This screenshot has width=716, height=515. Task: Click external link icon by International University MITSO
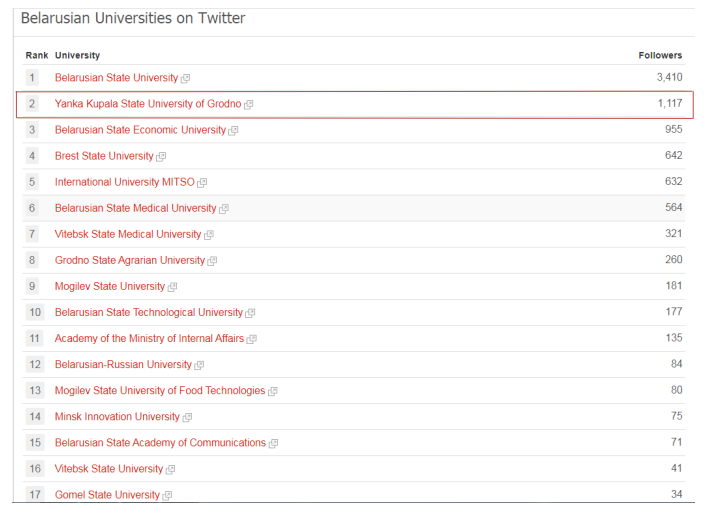(x=202, y=183)
